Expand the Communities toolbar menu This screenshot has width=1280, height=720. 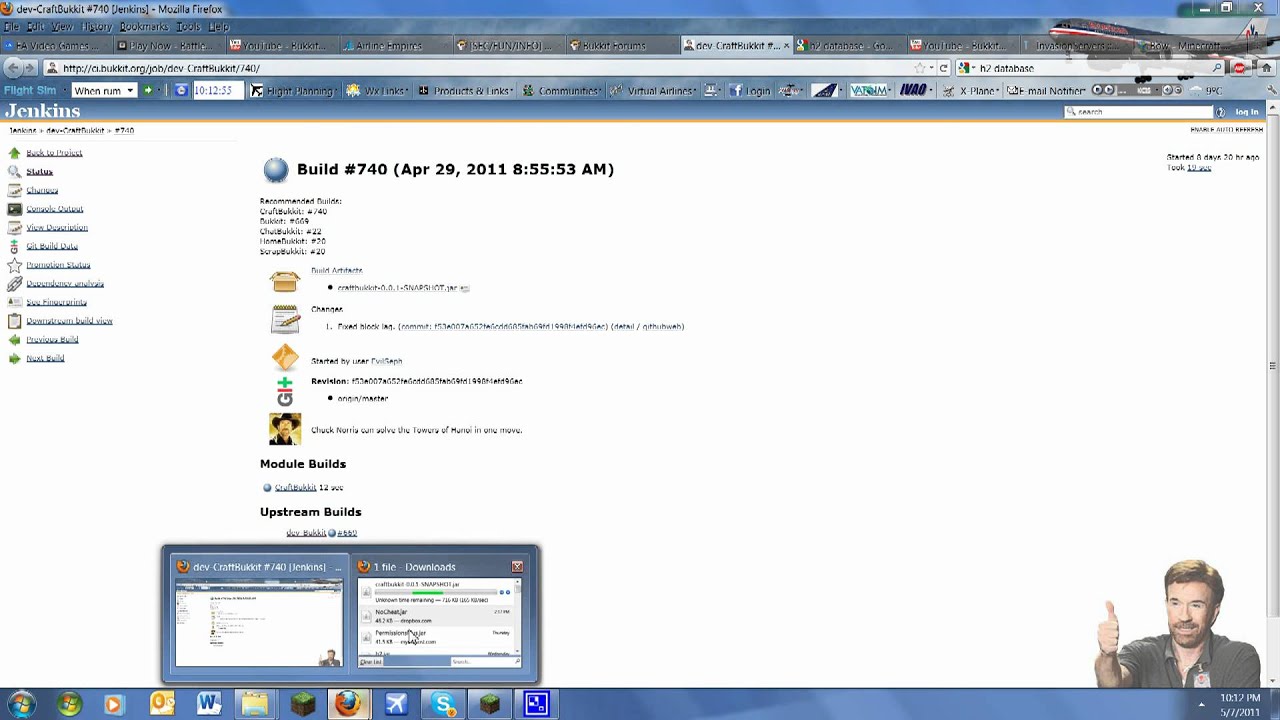[563, 91]
